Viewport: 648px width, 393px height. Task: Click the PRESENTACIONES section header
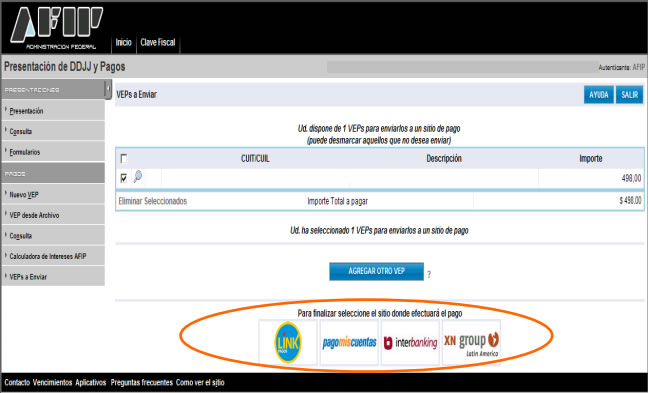click(x=32, y=90)
